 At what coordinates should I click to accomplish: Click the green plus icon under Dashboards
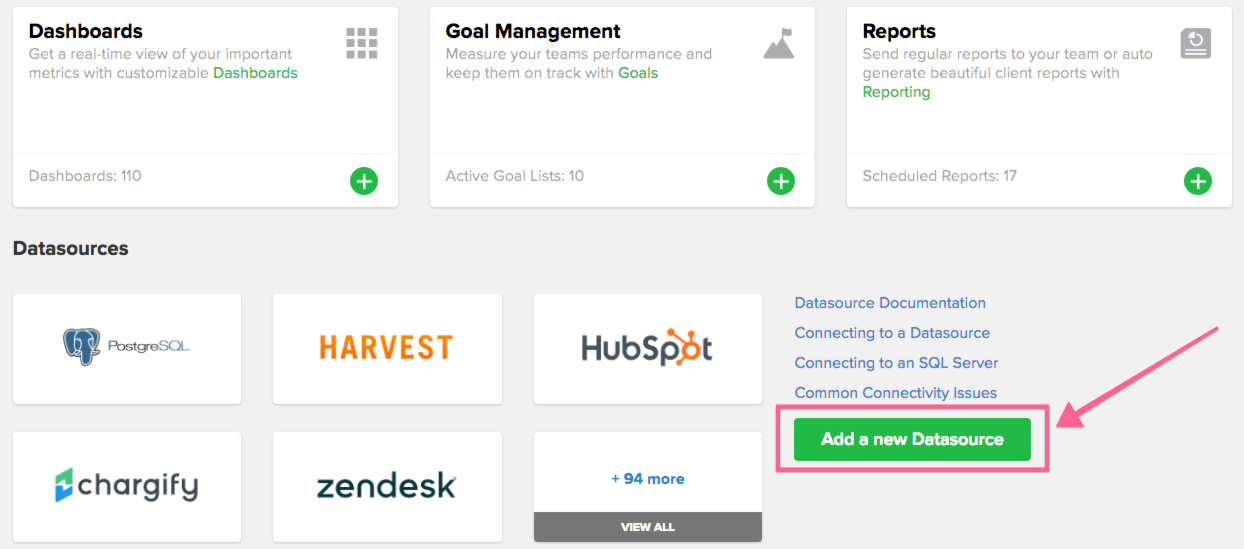364,181
